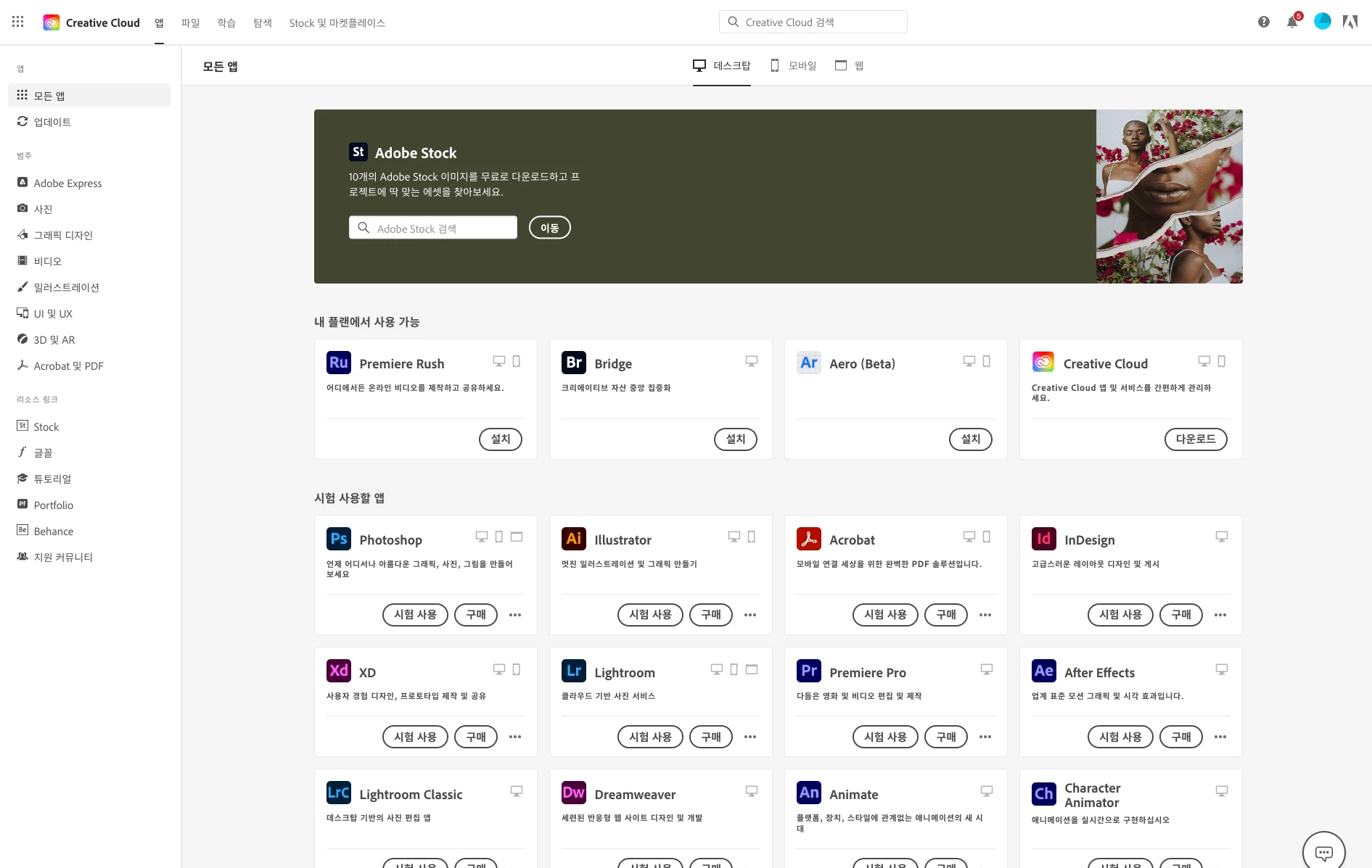
Task: Open Stock 및 마켓플레이스 menu
Action: (337, 22)
